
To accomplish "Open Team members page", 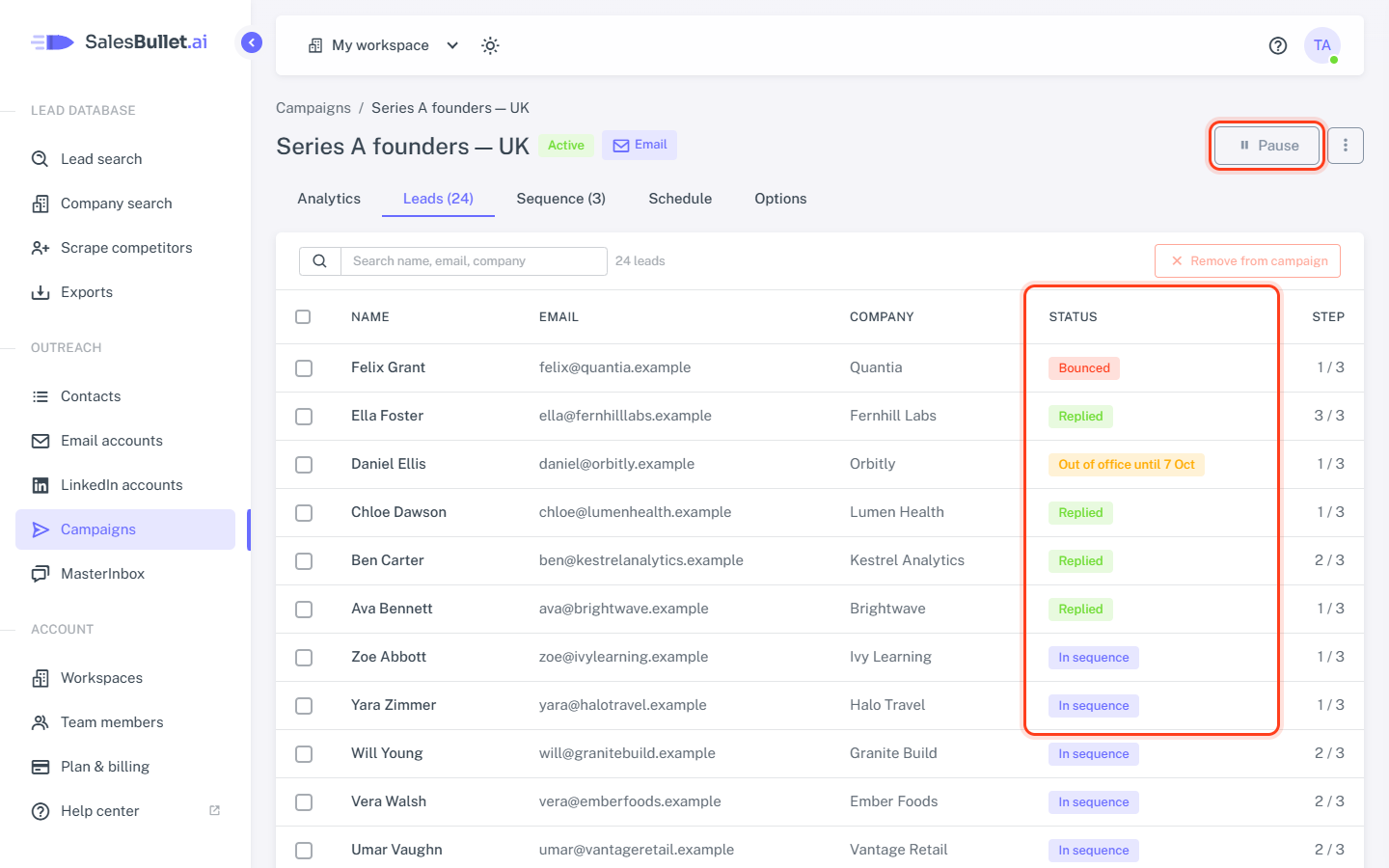I will 125,722.
